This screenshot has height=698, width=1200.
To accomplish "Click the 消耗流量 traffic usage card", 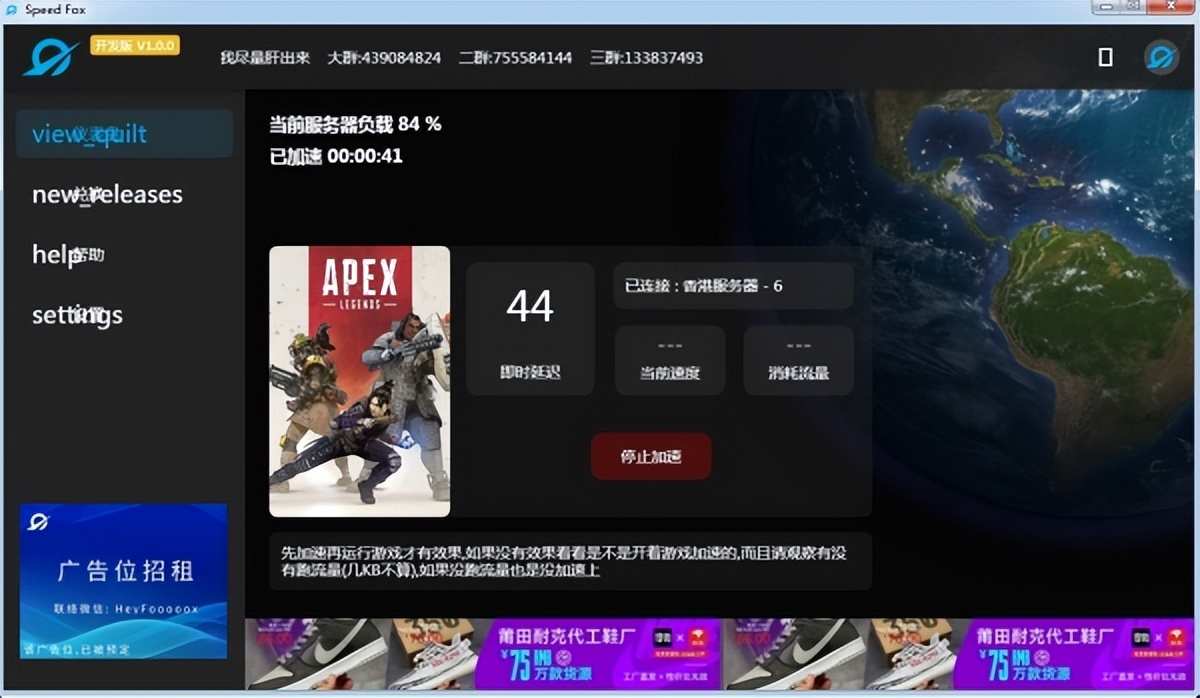I will click(x=797, y=360).
